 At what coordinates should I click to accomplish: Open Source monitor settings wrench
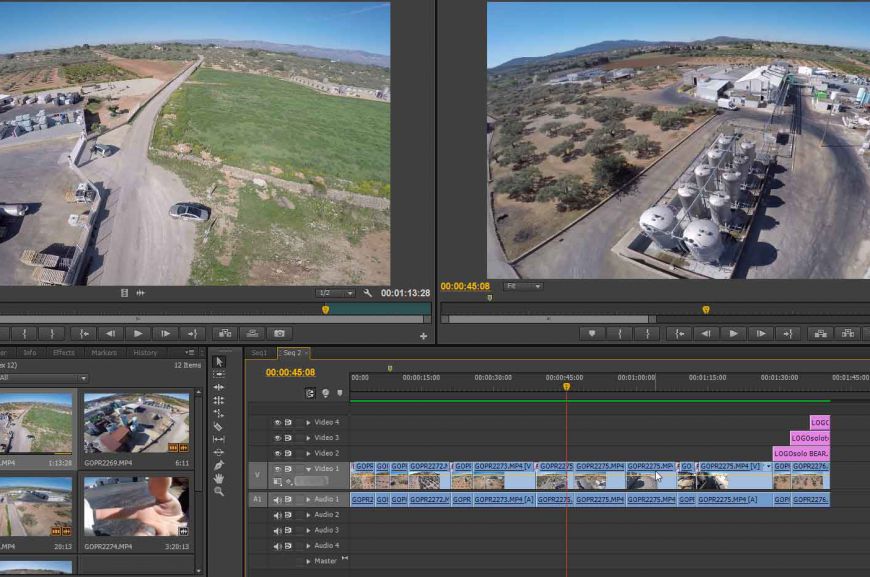click(x=368, y=293)
